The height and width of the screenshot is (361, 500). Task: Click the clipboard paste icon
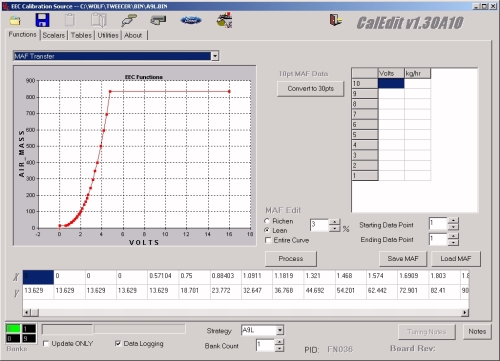click(69, 20)
